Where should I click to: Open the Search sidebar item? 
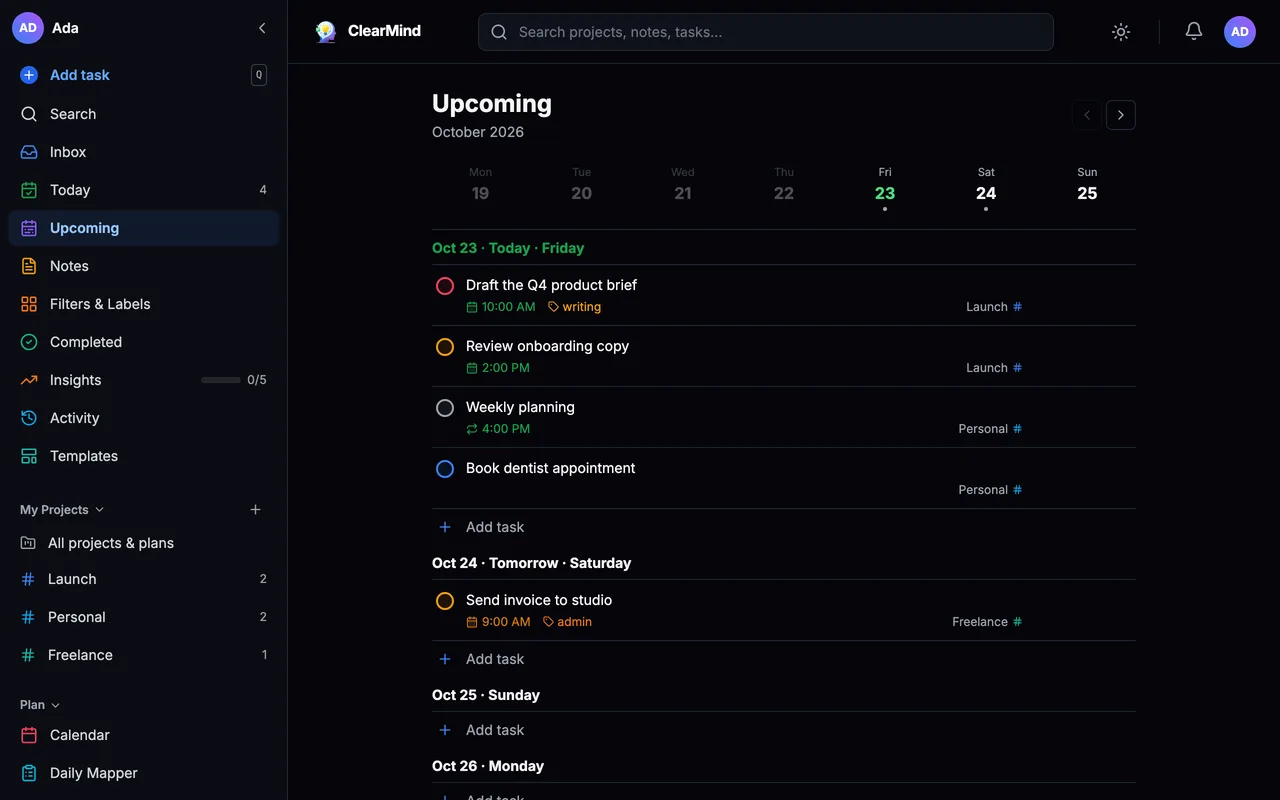click(x=144, y=114)
